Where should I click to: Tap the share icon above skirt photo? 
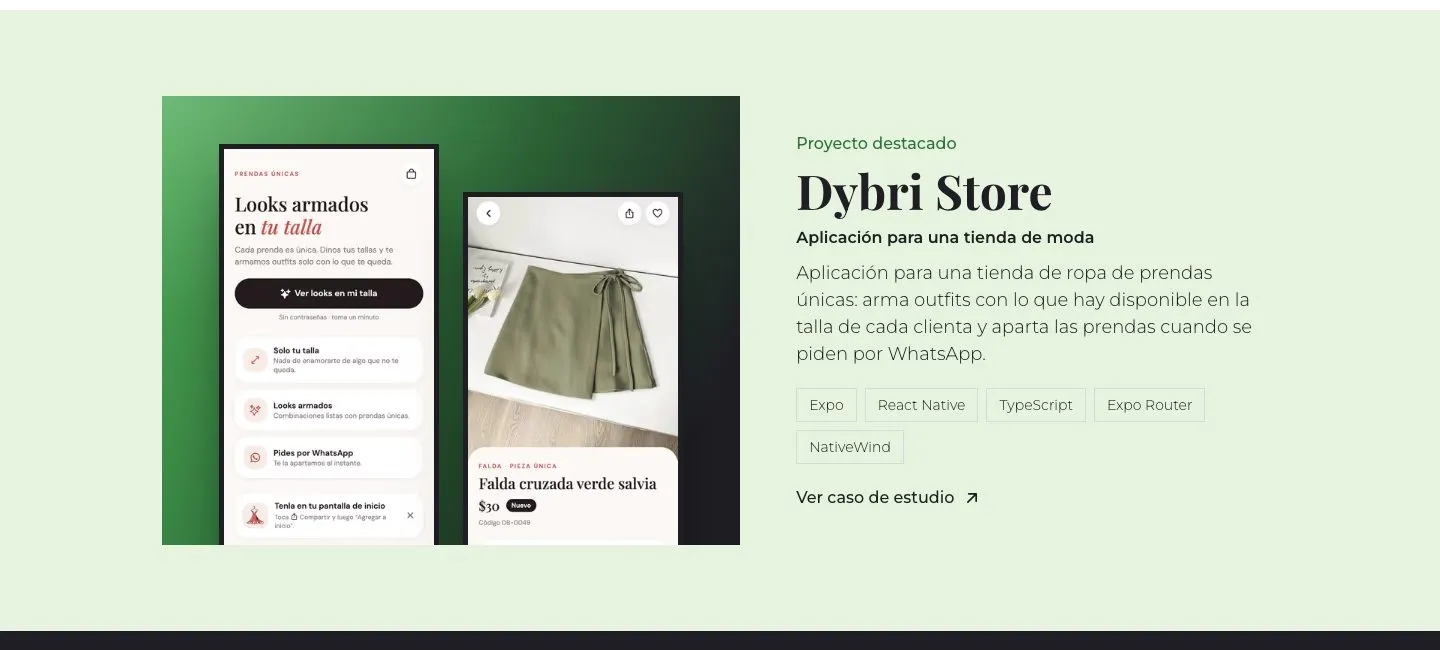(629, 213)
